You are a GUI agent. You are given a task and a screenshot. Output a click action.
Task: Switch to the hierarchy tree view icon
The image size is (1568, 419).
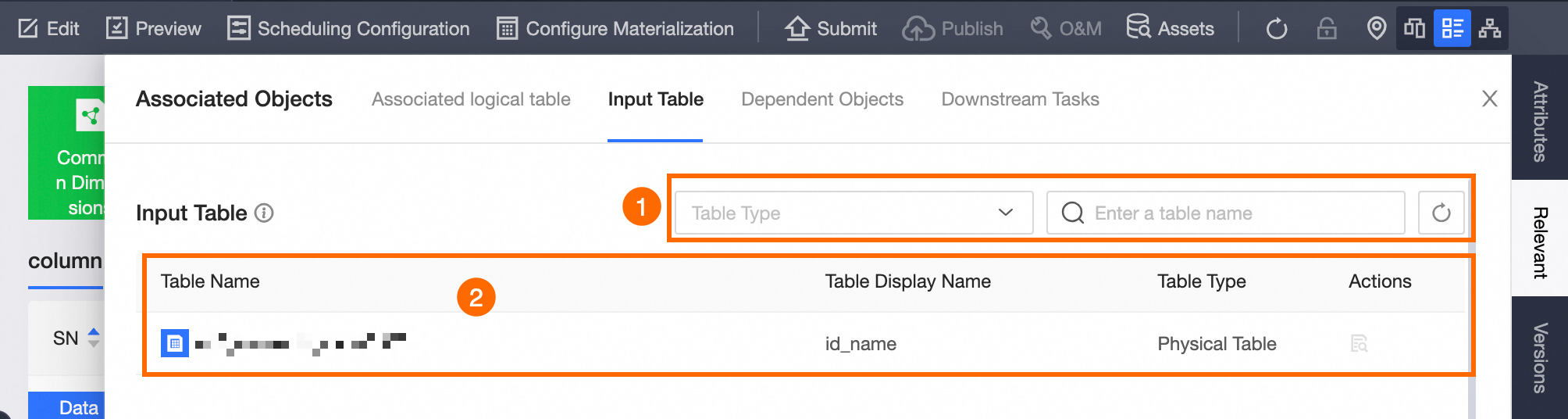[1490, 29]
